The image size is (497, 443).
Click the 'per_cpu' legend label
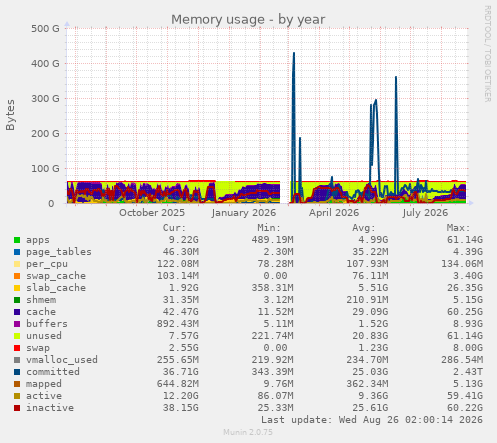(x=47, y=264)
